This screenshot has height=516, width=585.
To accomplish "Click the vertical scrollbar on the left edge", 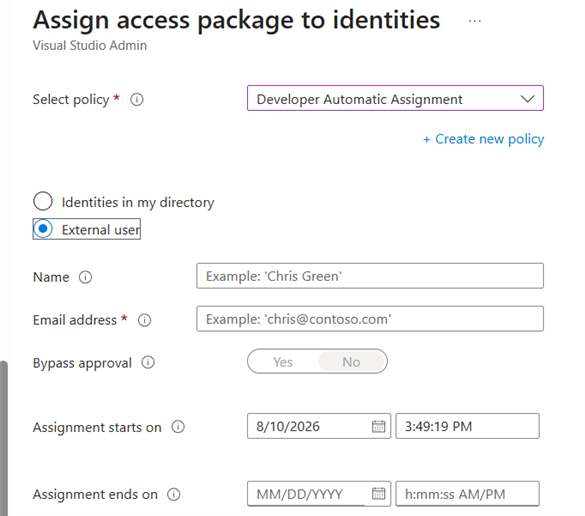I will click(x=3, y=438).
